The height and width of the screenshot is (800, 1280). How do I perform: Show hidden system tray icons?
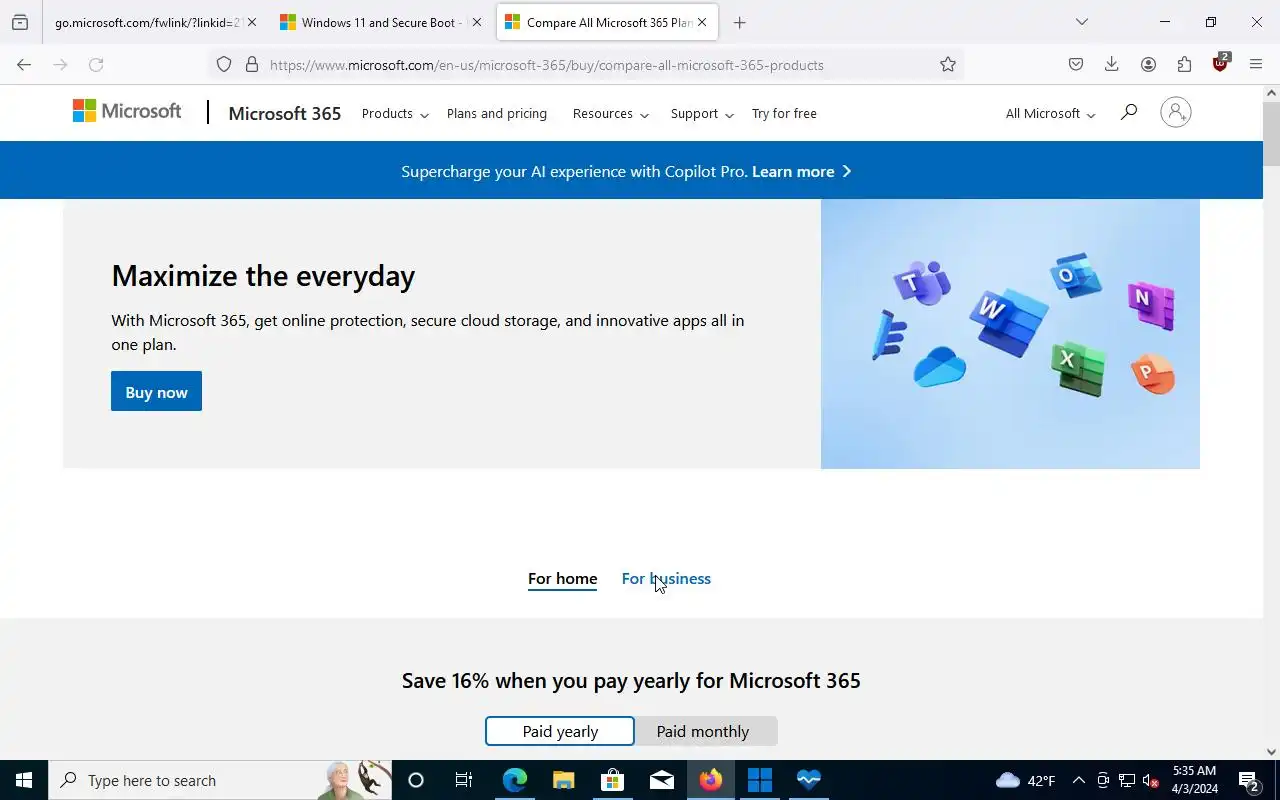coord(1078,781)
